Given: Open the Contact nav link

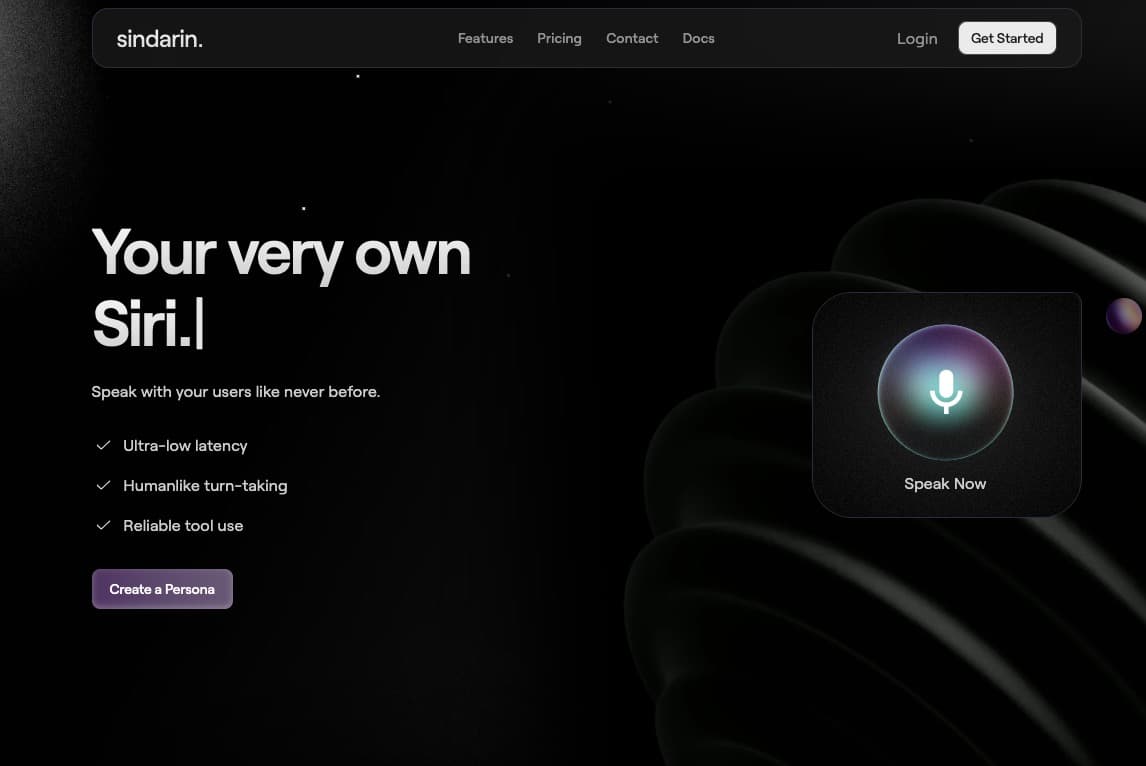Looking at the screenshot, I should pos(632,38).
